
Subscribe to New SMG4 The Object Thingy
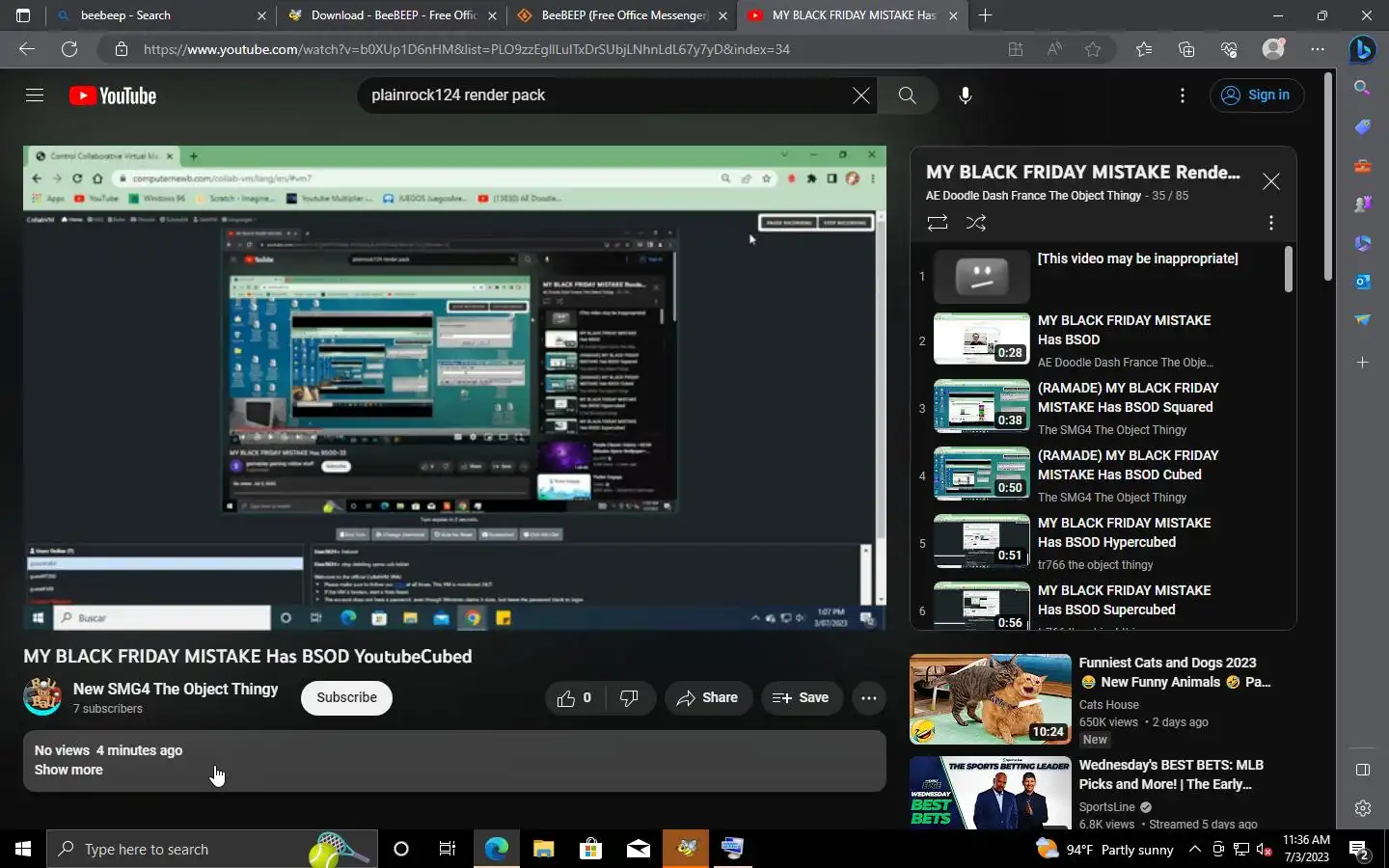pyautogui.click(x=346, y=698)
